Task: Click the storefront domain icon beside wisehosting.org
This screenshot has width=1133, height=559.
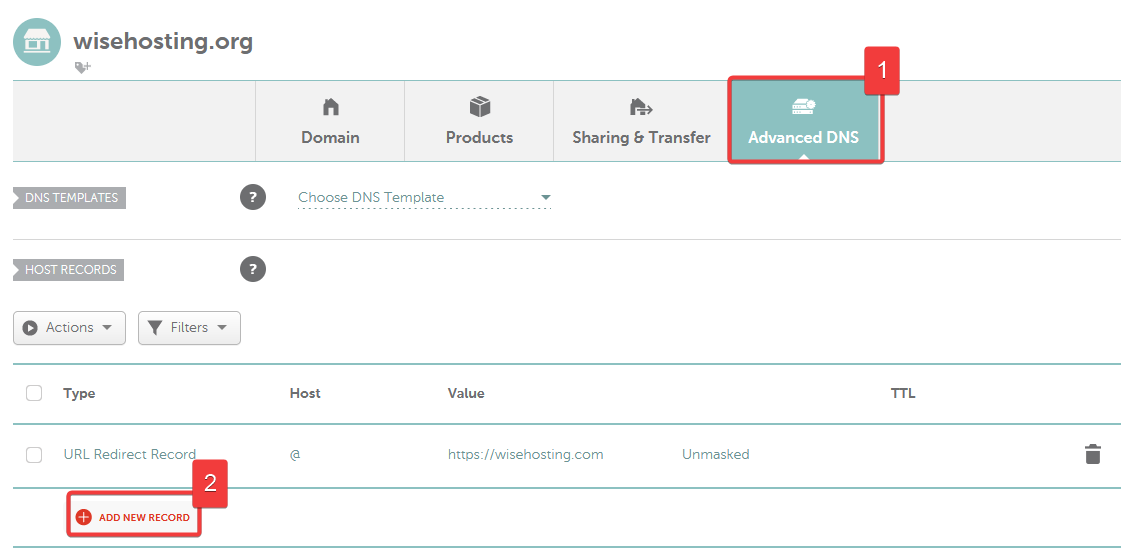Action: coord(37,42)
